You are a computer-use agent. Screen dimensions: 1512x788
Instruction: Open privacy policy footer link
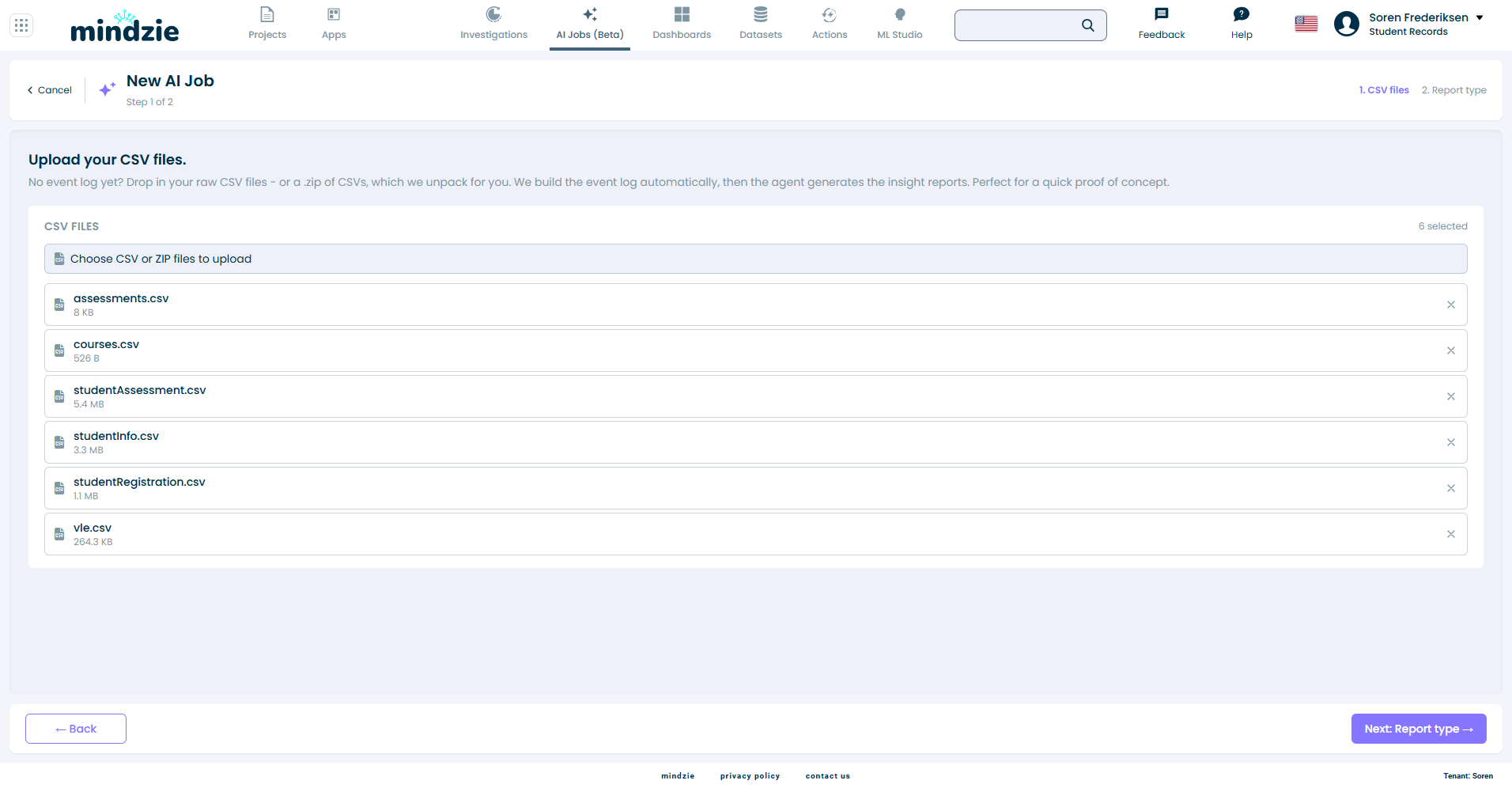(x=750, y=776)
